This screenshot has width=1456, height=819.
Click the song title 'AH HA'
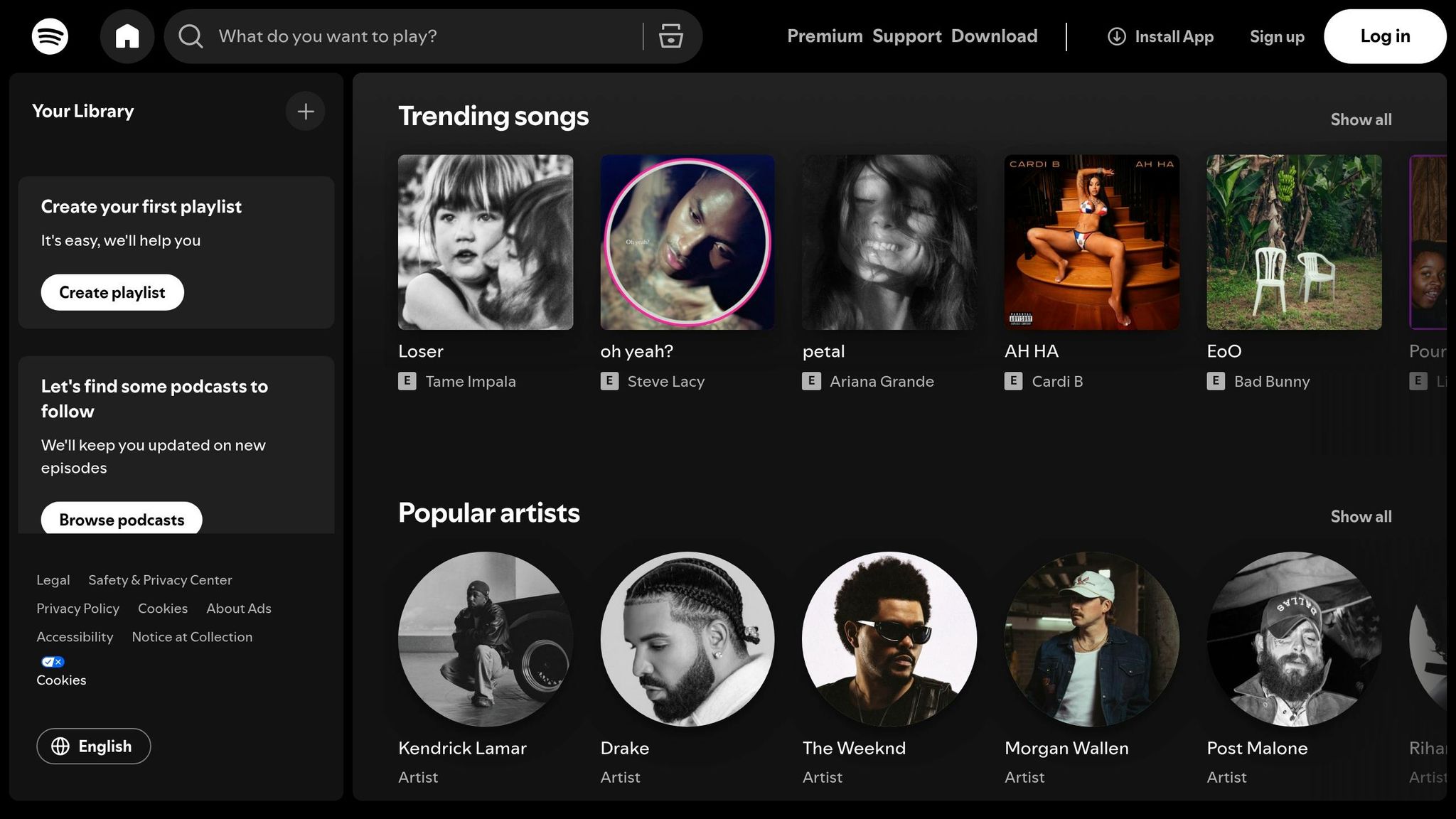coord(1032,351)
